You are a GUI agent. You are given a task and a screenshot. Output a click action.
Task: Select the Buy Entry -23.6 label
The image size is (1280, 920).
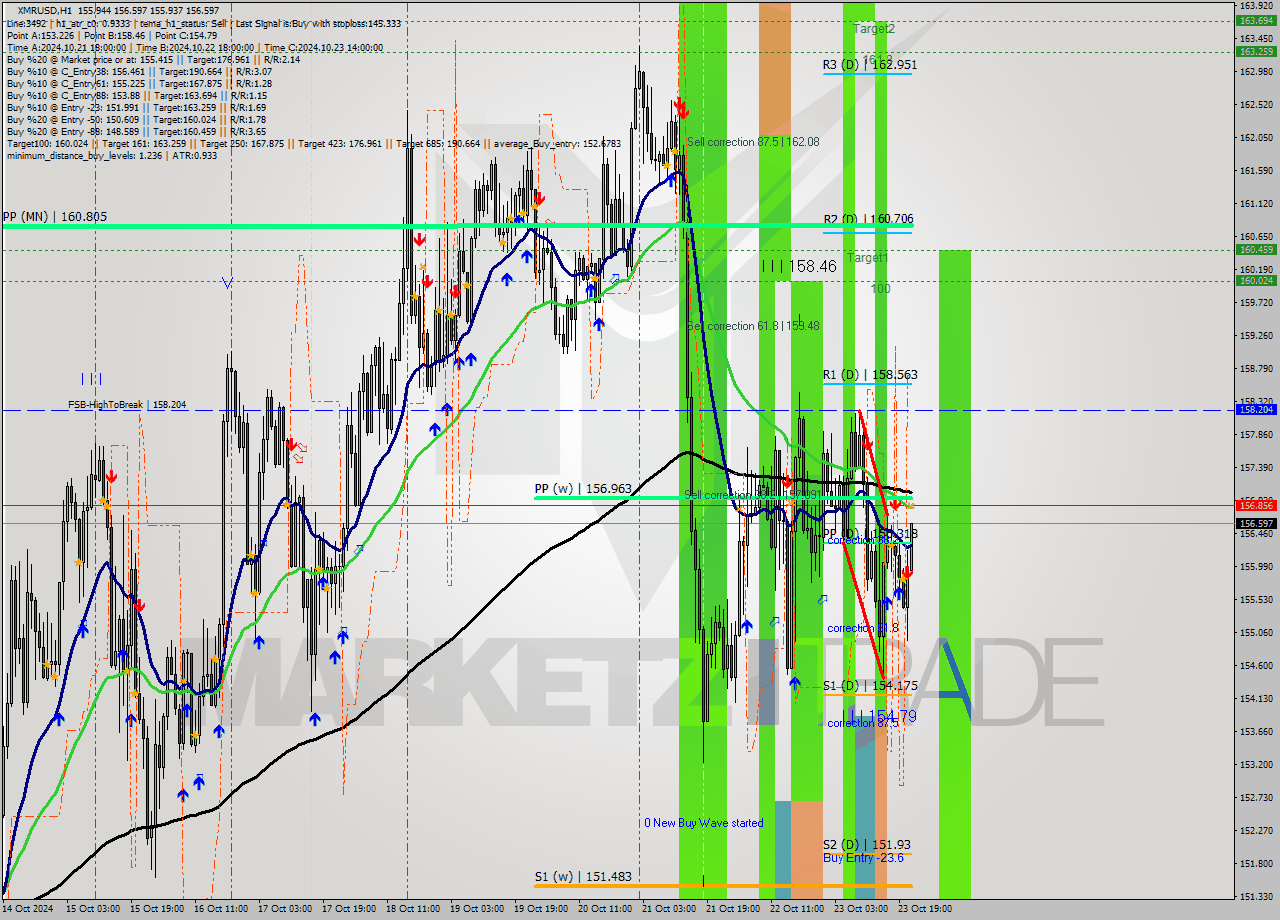863,858
